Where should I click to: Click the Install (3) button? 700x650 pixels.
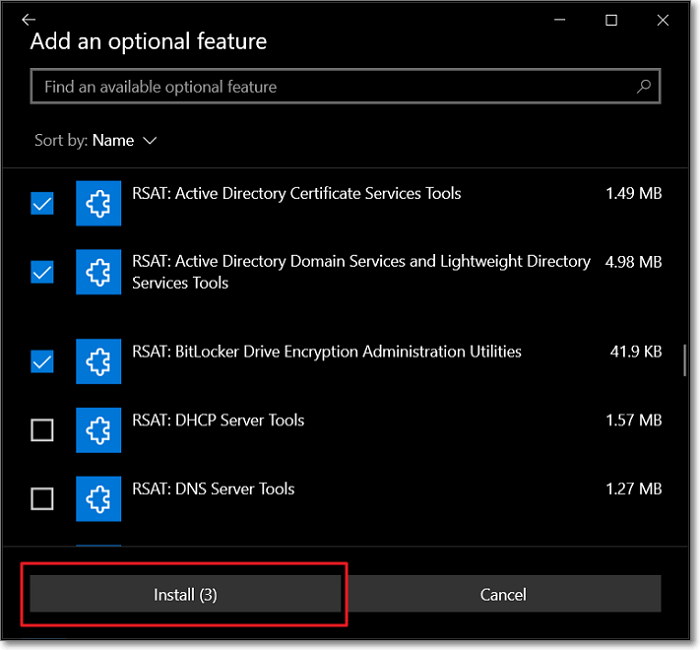point(185,594)
